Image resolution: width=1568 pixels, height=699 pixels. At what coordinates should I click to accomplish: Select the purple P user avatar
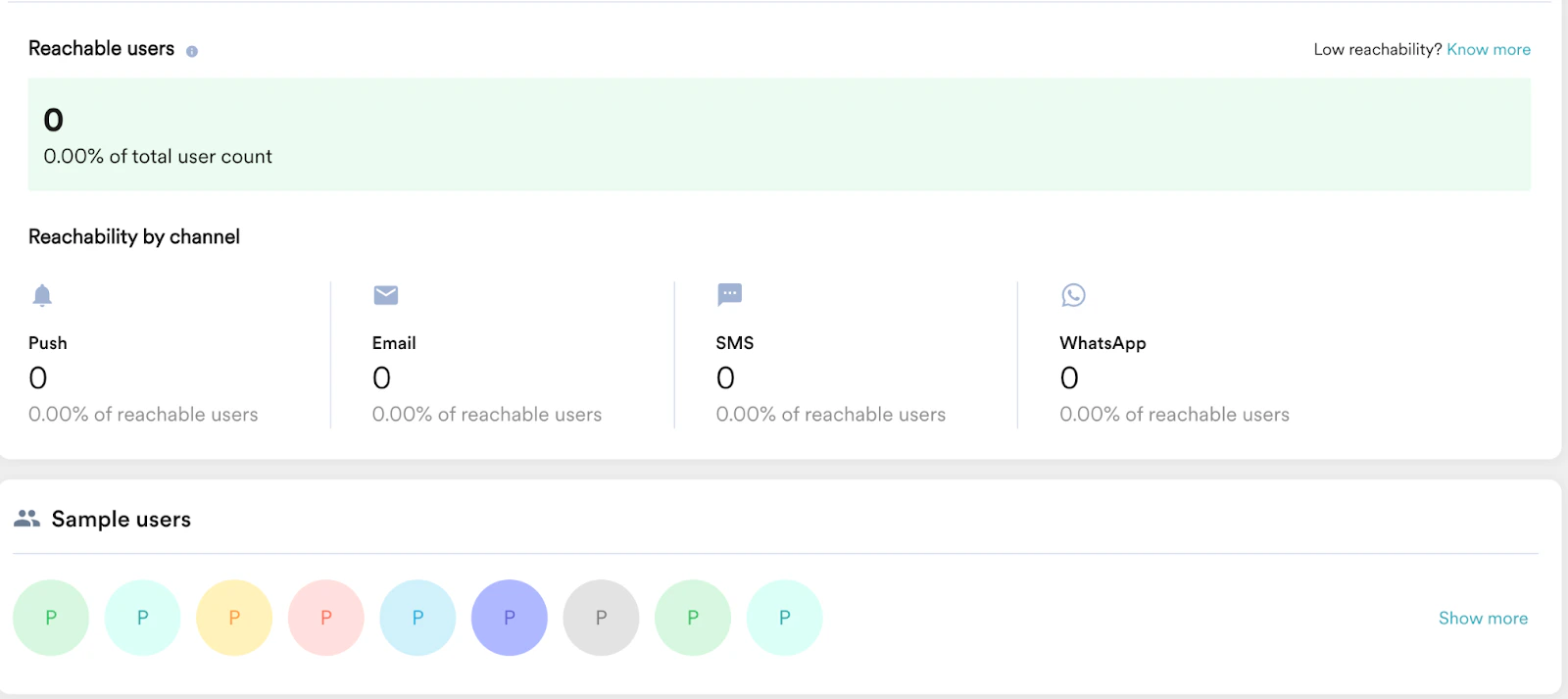pyautogui.click(x=510, y=618)
